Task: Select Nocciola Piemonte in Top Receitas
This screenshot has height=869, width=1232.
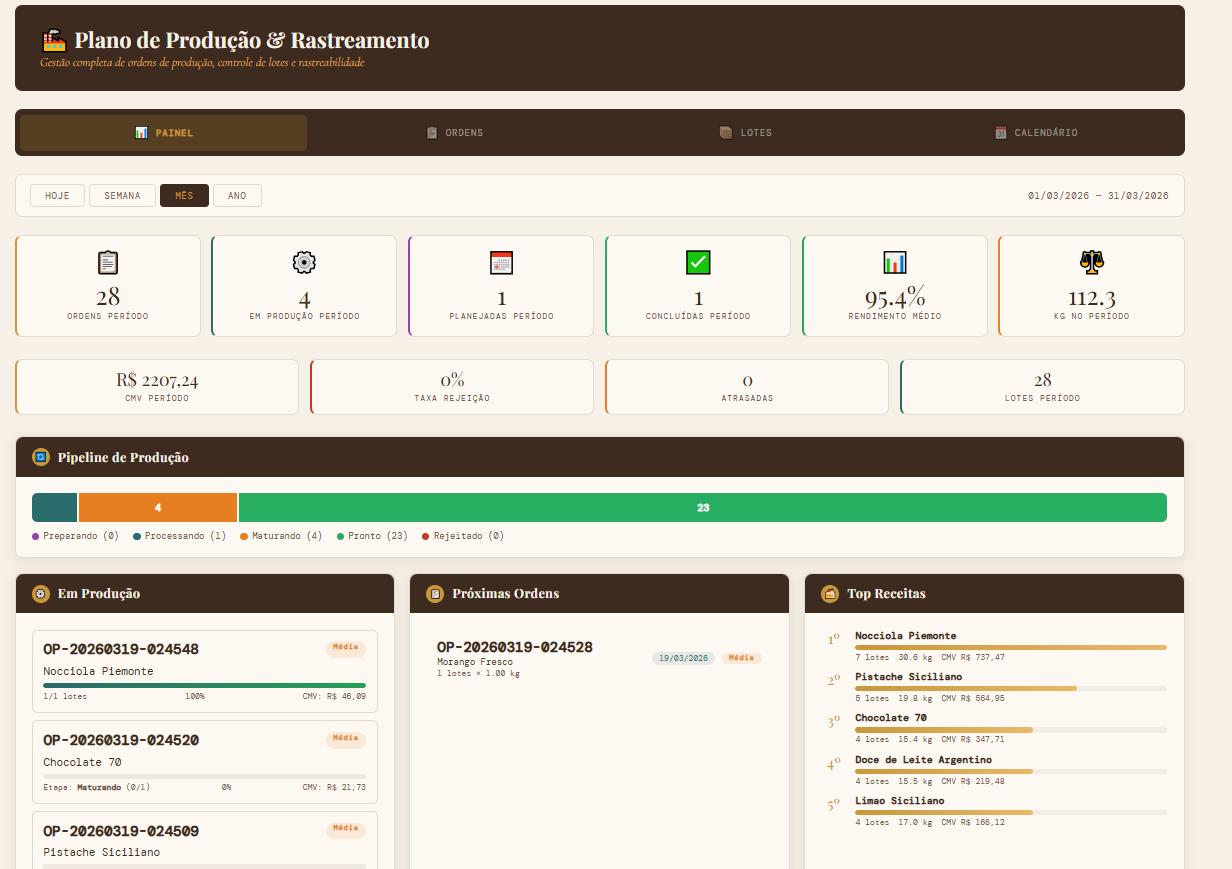Action: coord(906,635)
